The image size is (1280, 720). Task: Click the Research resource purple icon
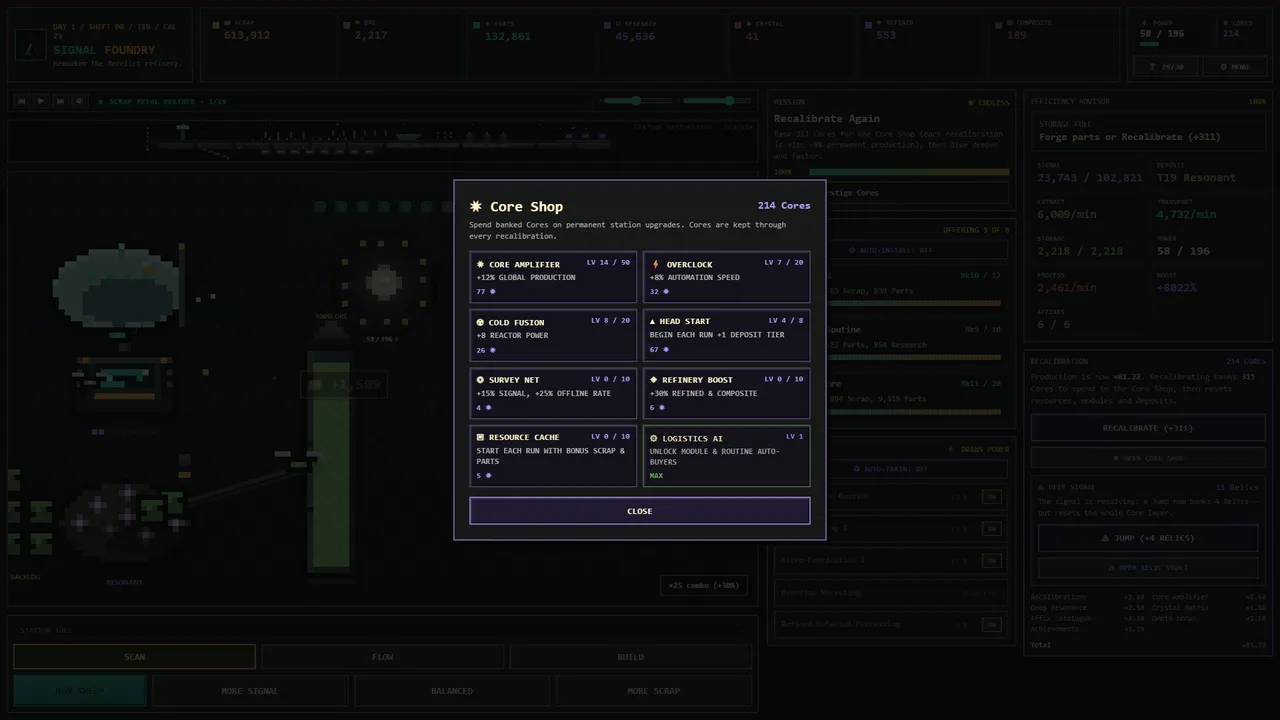(608, 24)
